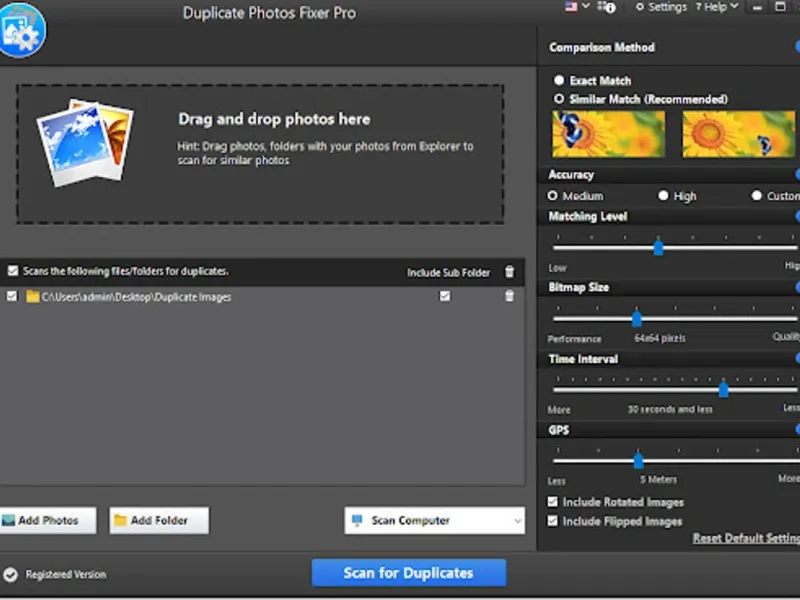This screenshot has height=600, width=800.
Task: Select High accuracy radio button
Action: click(x=663, y=196)
